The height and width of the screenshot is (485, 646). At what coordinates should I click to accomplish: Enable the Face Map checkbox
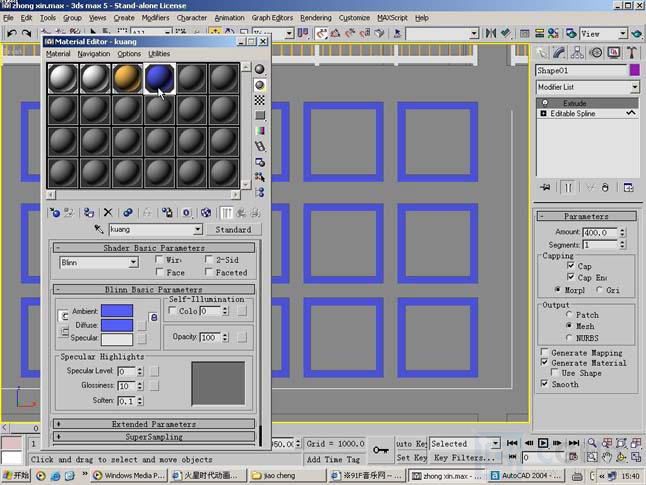(x=159, y=272)
